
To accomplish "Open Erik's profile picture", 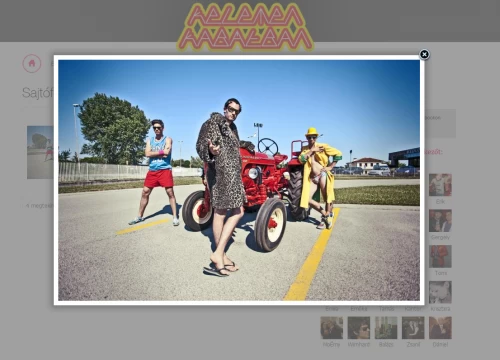I will pos(440,185).
